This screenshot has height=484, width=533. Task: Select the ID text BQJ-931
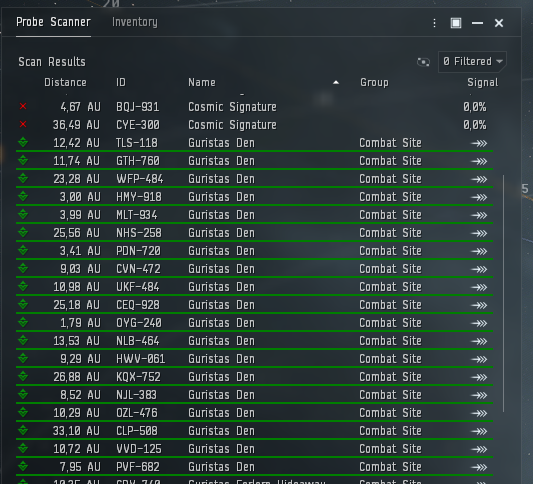point(138,107)
